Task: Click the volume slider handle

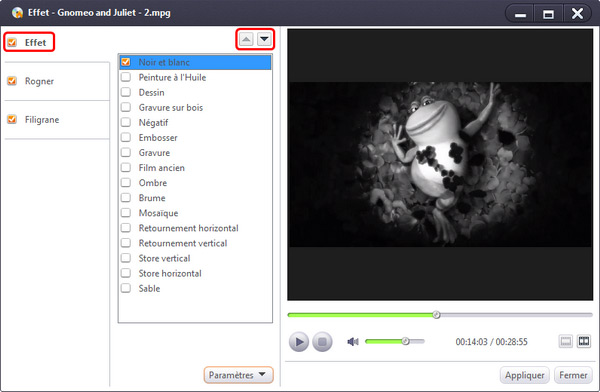Action: pyautogui.click(x=406, y=341)
